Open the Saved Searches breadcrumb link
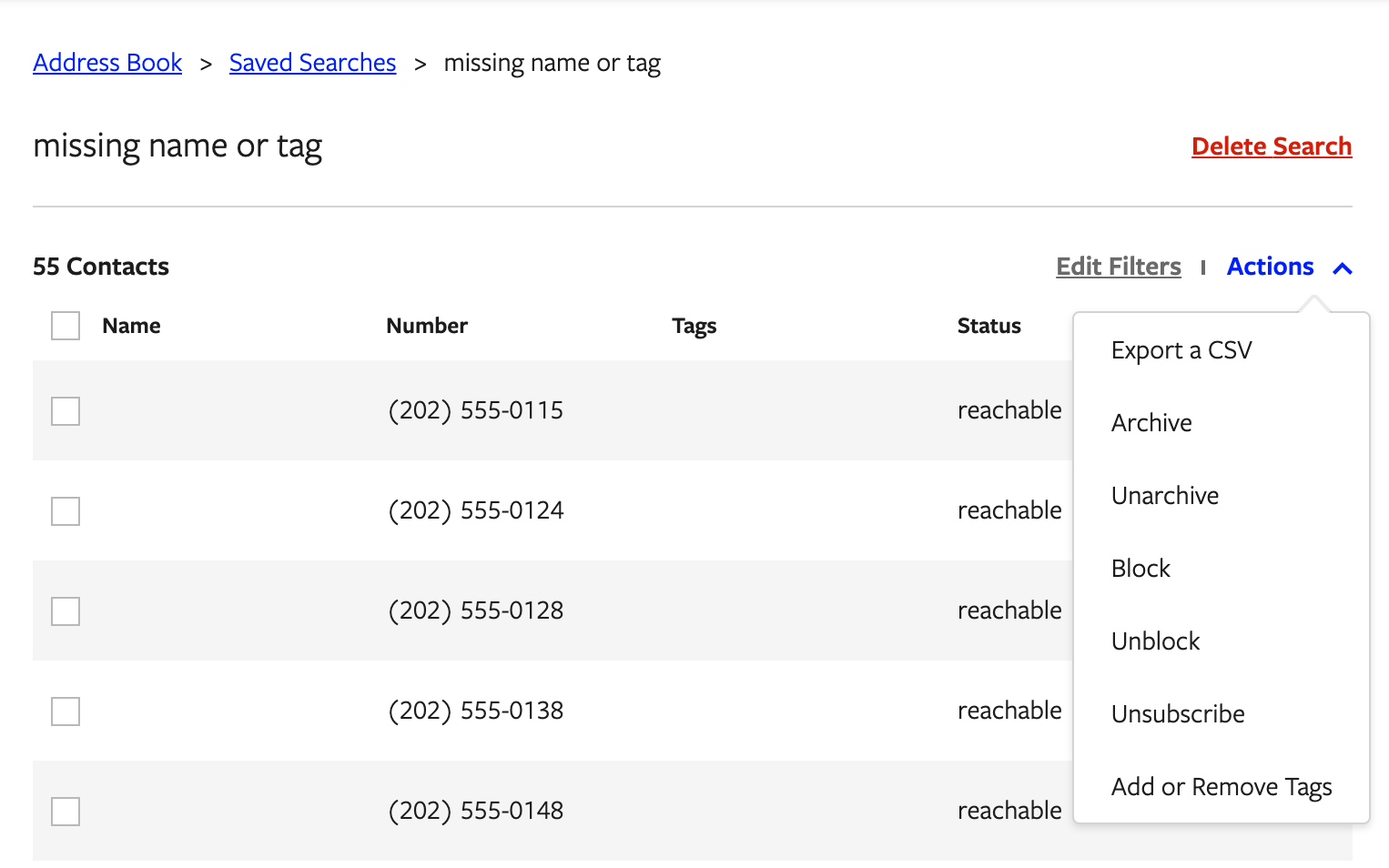The width and height of the screenshot is (1389, 868). 312,63
